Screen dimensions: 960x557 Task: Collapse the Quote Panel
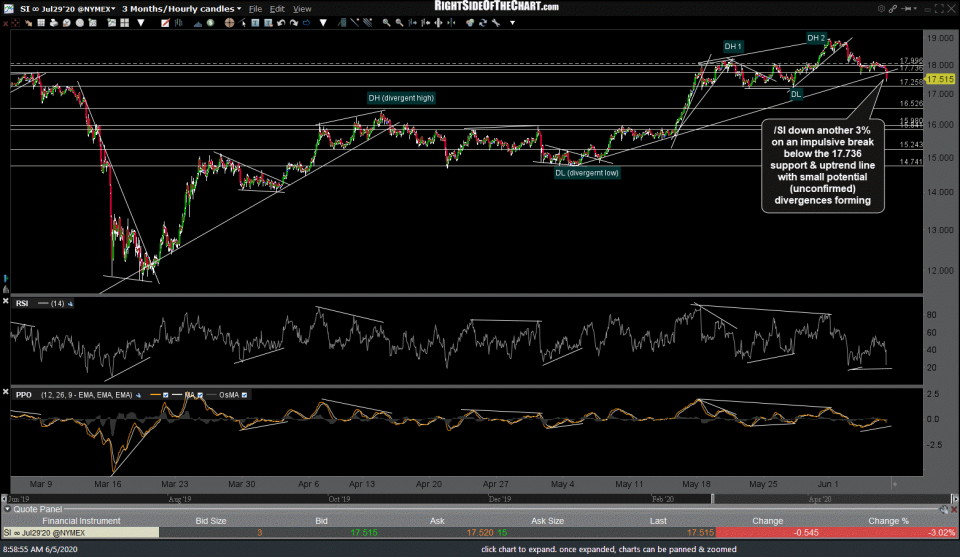pos(6,508)
